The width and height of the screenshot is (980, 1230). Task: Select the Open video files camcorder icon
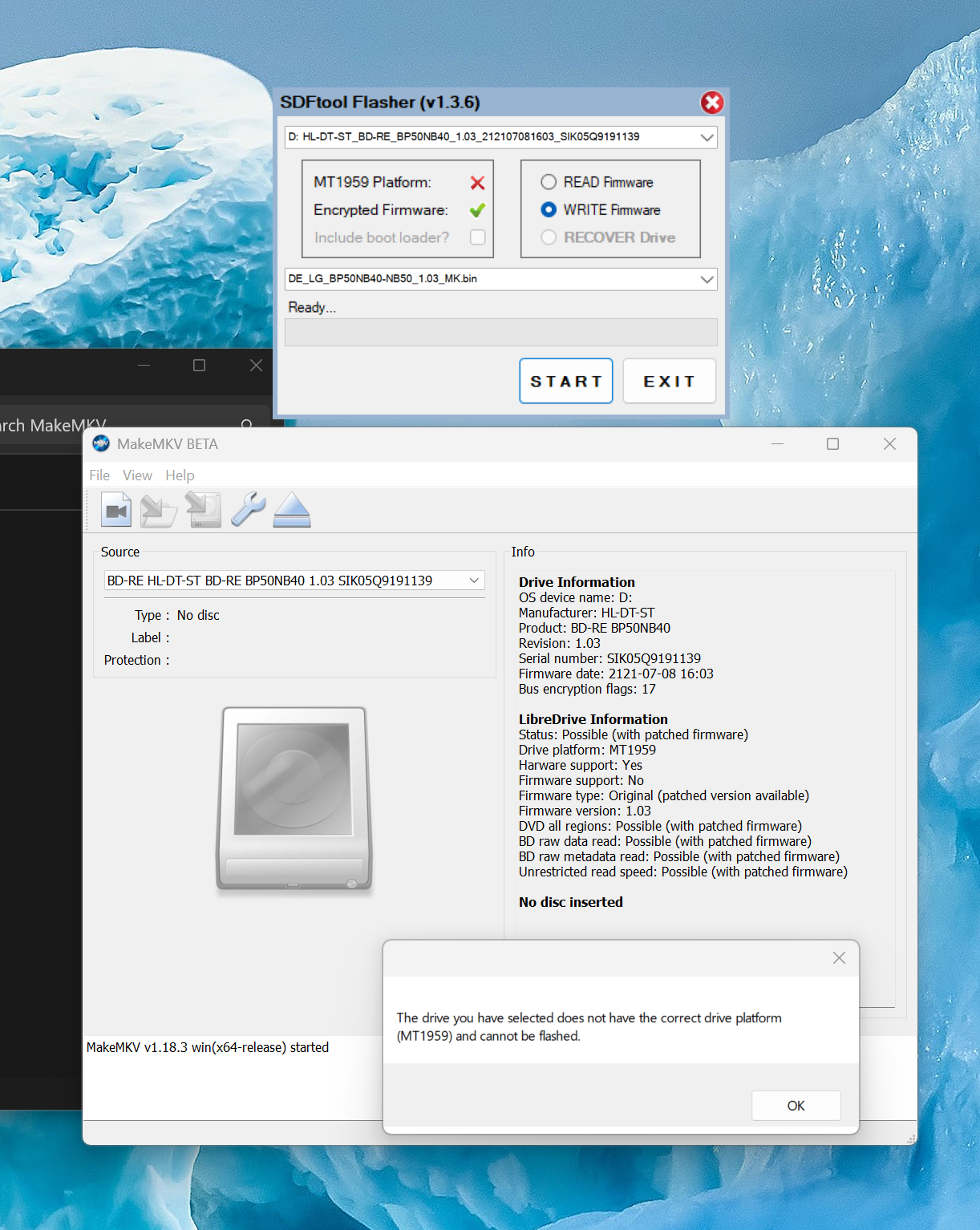point(115,509)
